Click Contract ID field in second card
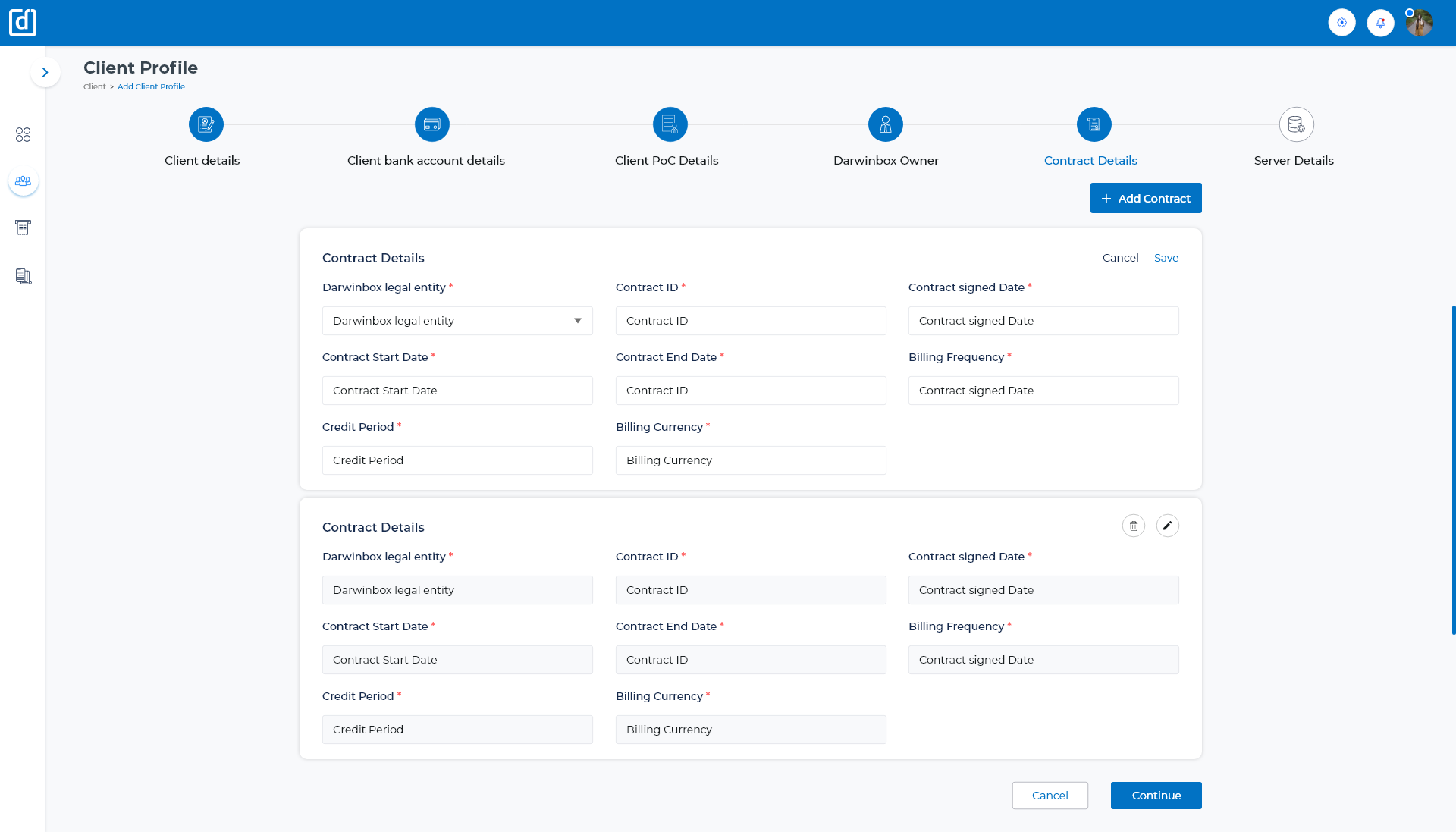The height and width of the screenshot is (832, 1456). click(x=751, y=590)
